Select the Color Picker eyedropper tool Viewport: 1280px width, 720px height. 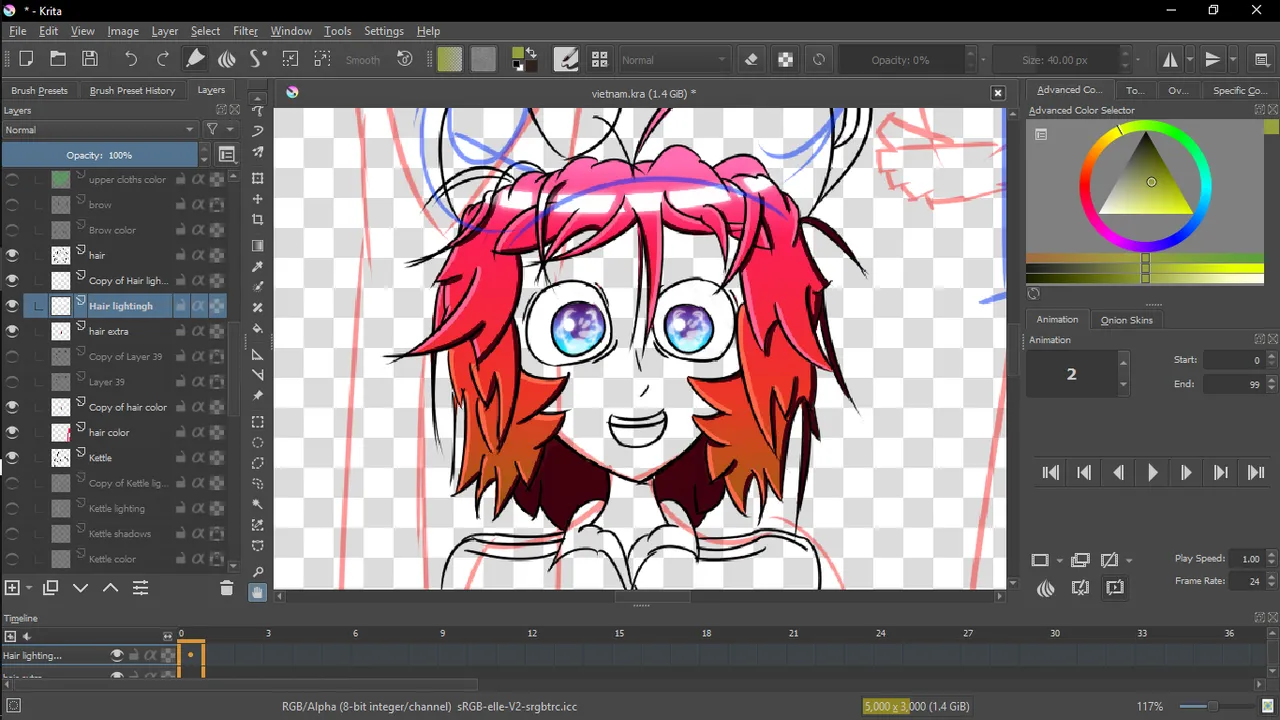[258, 266]
